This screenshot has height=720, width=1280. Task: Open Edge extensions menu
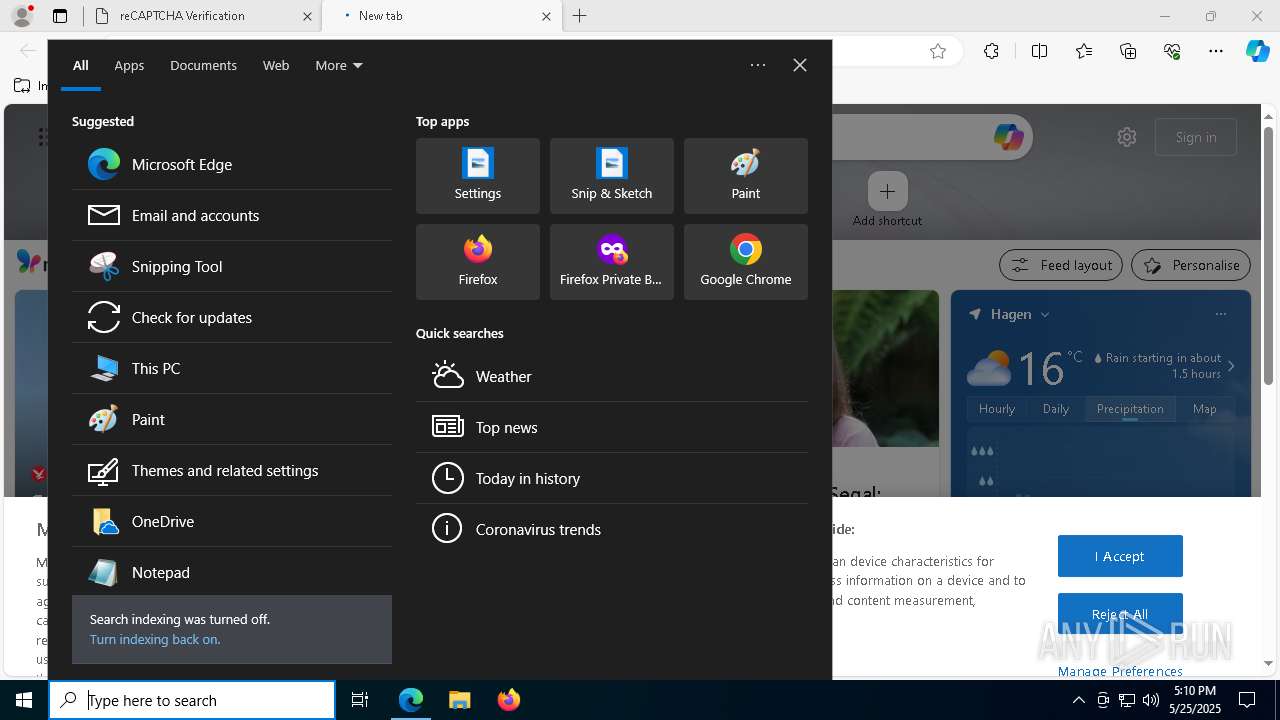[991, 52]
